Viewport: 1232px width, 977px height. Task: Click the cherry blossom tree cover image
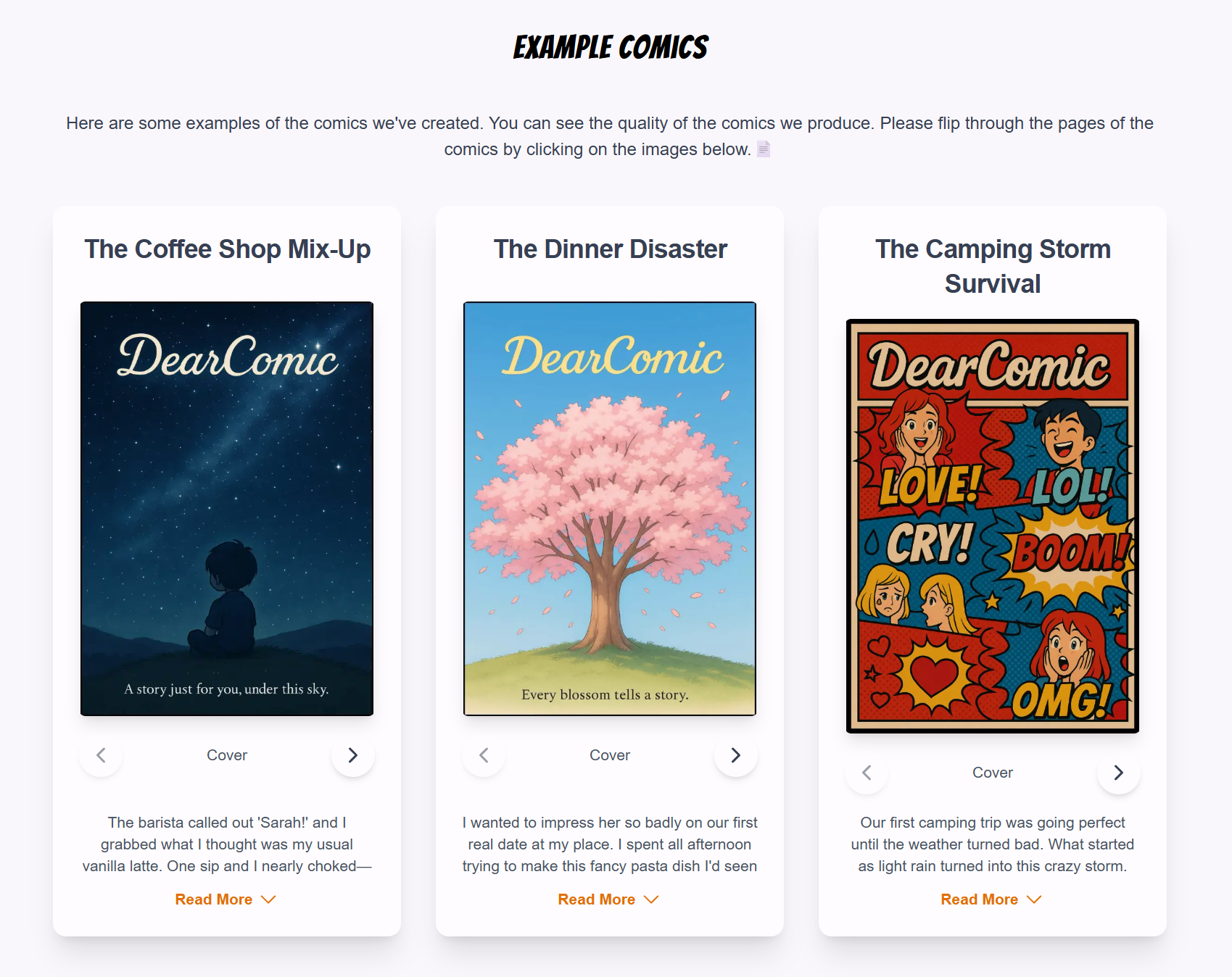click(x=610, y=509)
